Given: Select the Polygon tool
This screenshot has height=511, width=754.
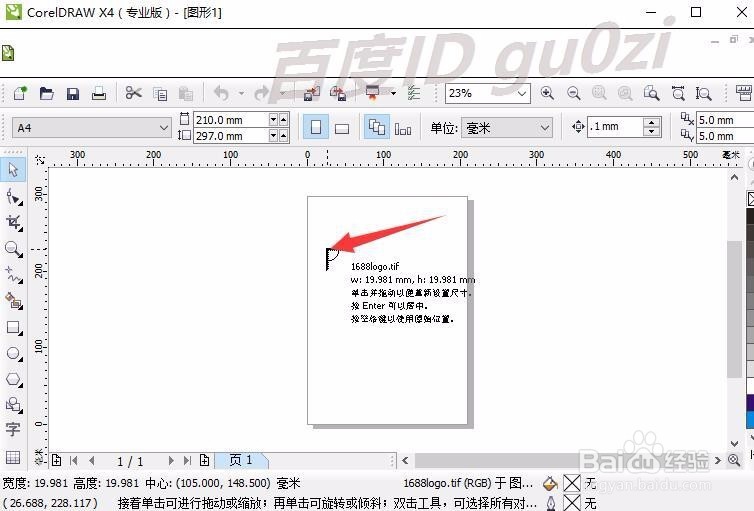Looking at the screenshot, I should pos(13,380).
